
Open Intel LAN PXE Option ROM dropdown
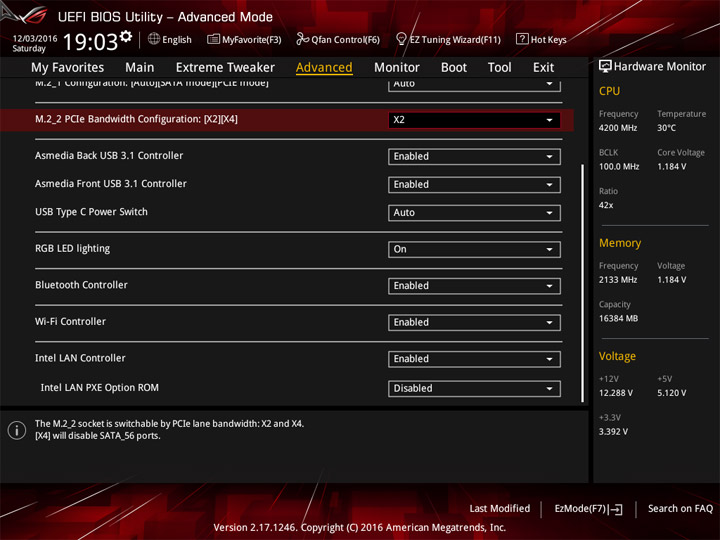474,388
